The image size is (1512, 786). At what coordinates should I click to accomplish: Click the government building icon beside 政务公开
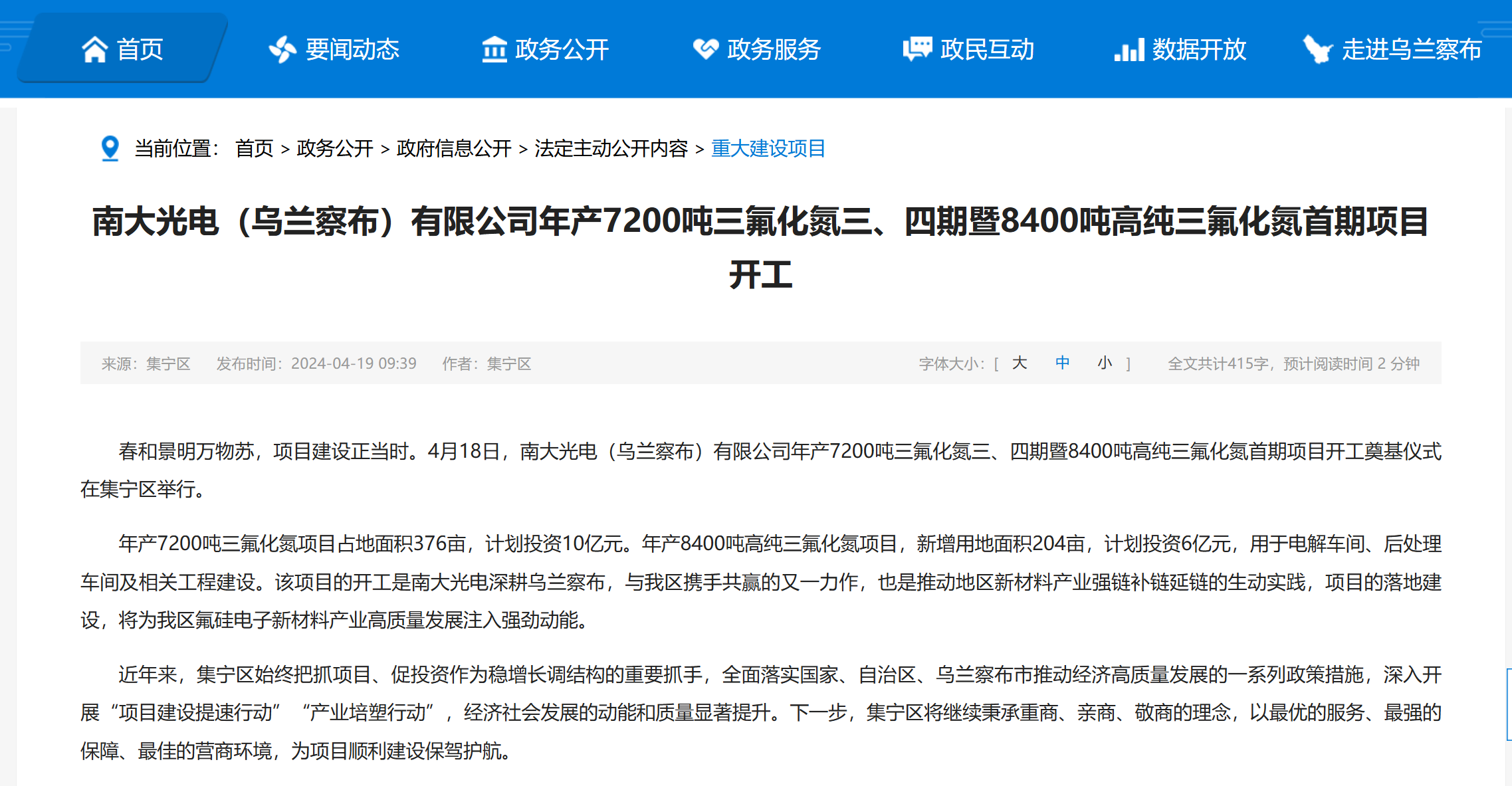coord(494,49)
